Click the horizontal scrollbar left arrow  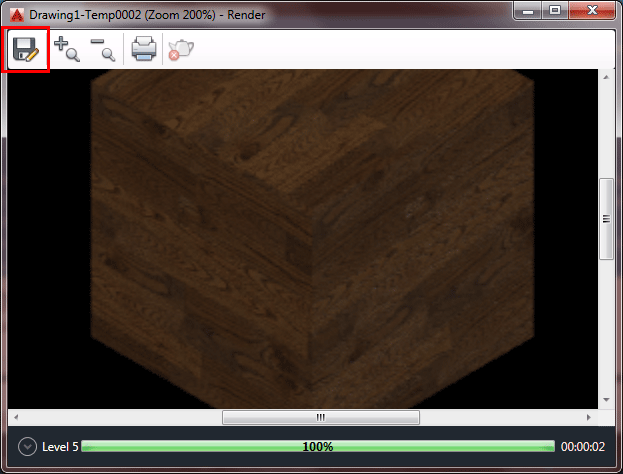point(16,417)
